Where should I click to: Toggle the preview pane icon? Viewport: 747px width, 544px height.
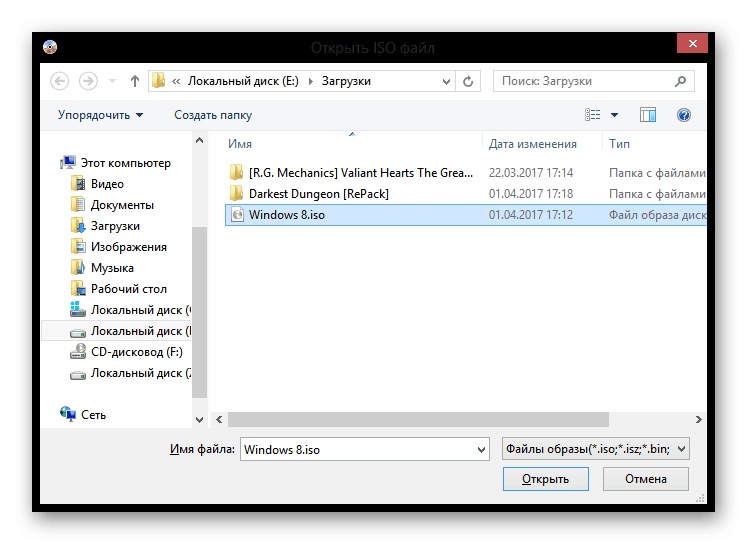(x=647, y=115)
